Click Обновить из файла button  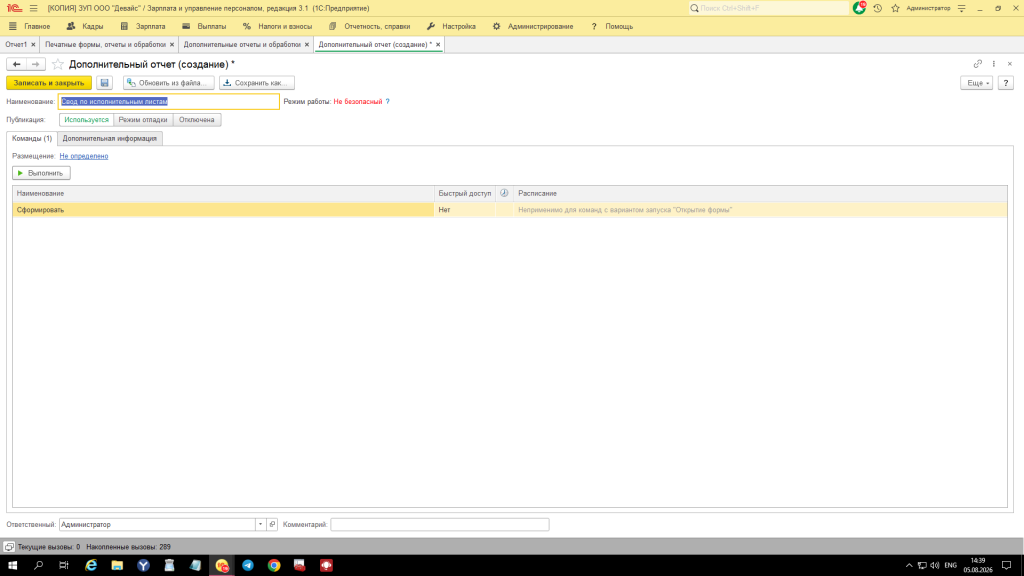[168, 83]
